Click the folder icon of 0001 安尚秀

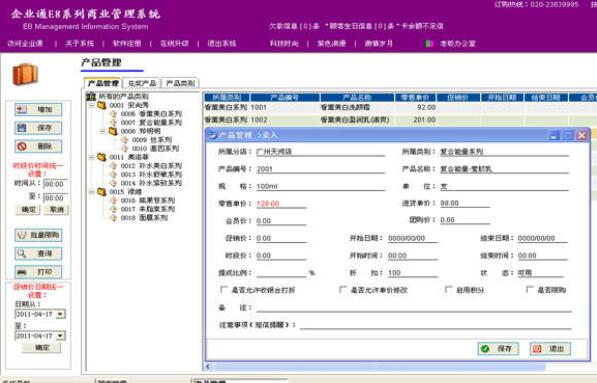click(102, 105)
